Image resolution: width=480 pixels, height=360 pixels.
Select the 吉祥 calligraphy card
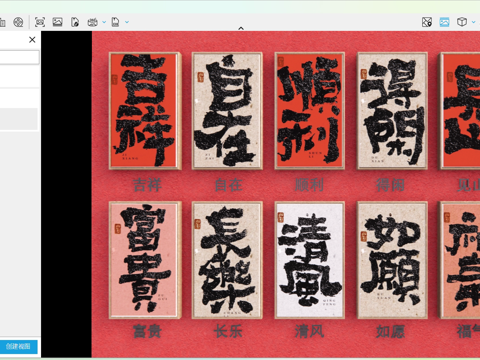[145, 111]
